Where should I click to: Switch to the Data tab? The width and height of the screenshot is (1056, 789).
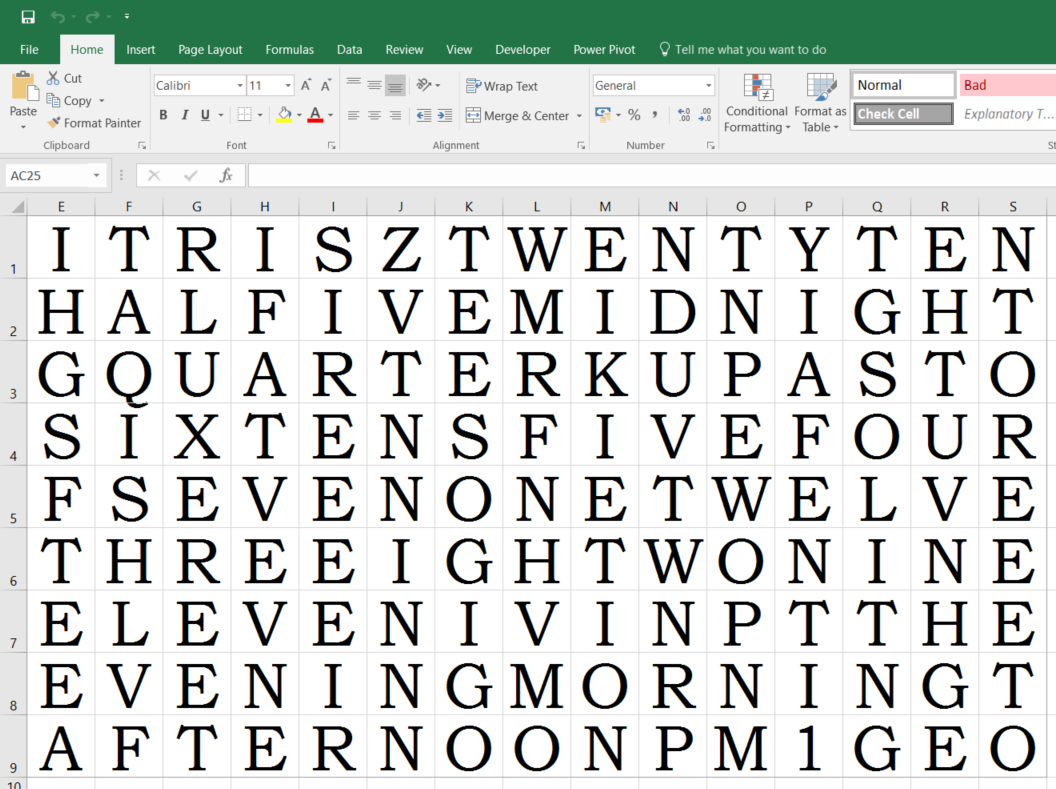click(x=350, y=49)
